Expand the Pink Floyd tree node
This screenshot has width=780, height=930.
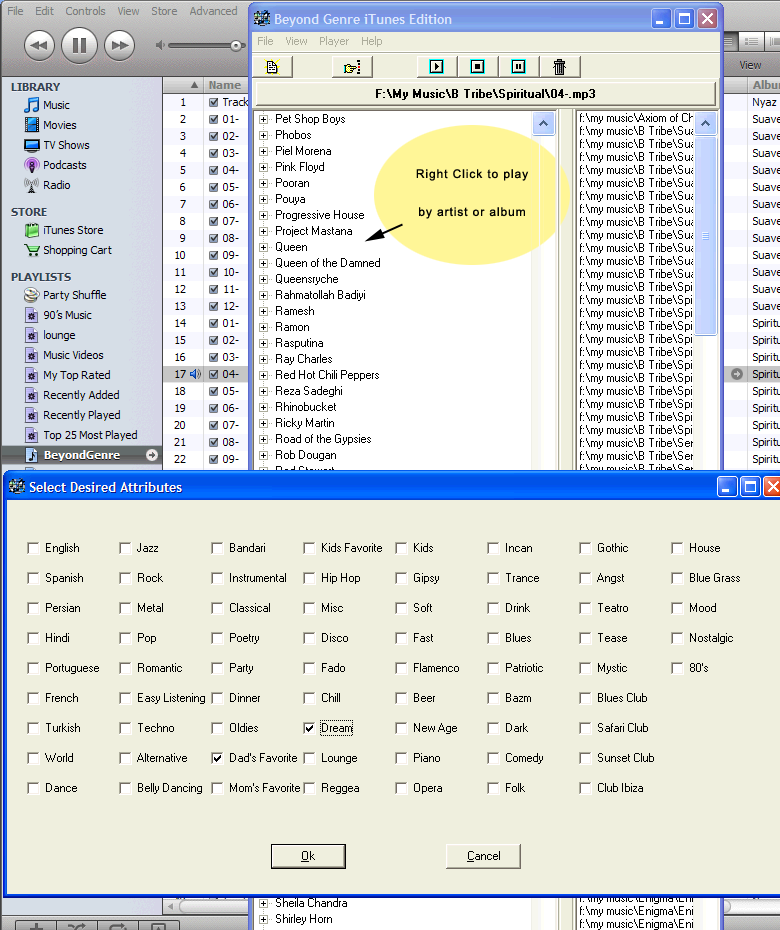[x=263, y=167]
